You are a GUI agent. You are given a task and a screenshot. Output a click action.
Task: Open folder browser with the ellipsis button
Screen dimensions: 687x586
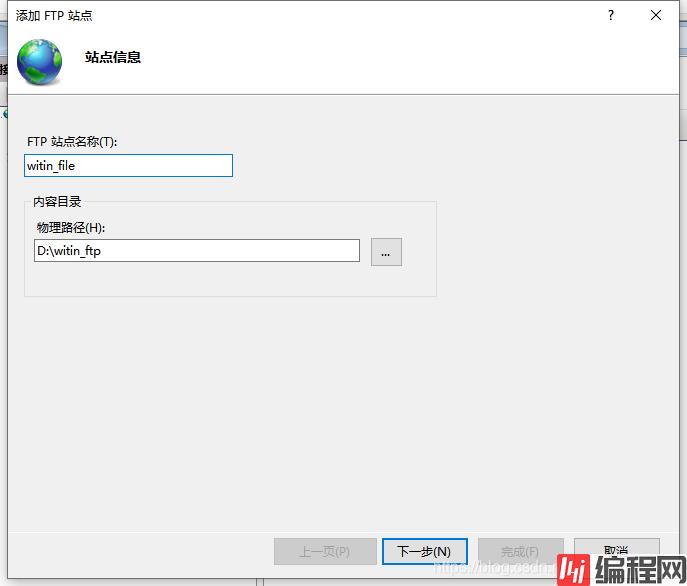click(x=386, y=252)
